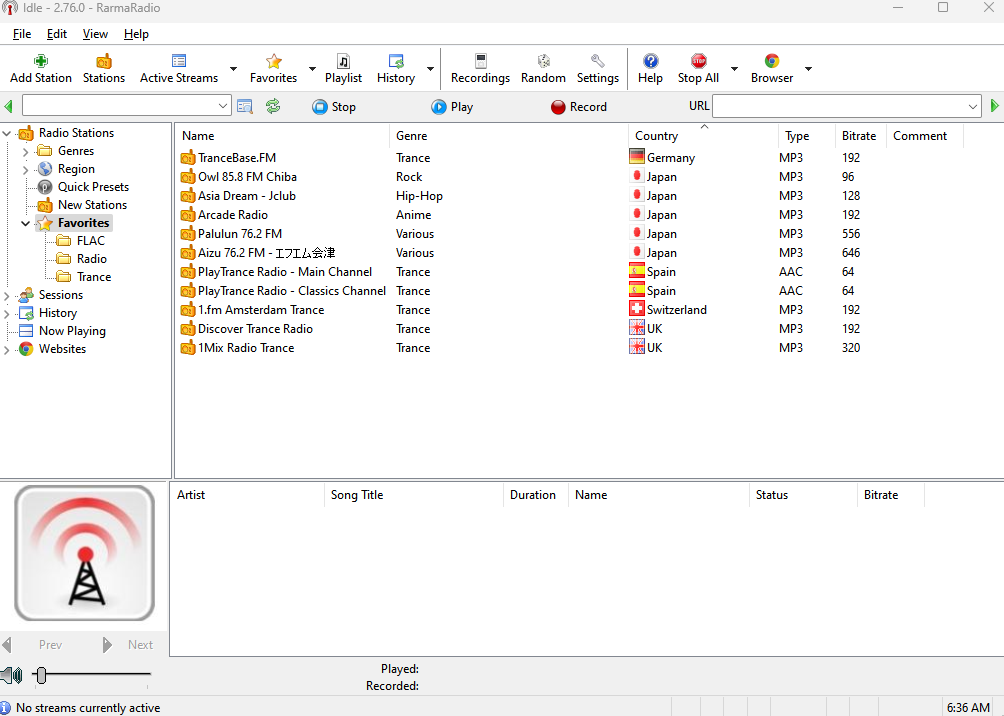Select the FLAC favorites folder

(90, 241)
